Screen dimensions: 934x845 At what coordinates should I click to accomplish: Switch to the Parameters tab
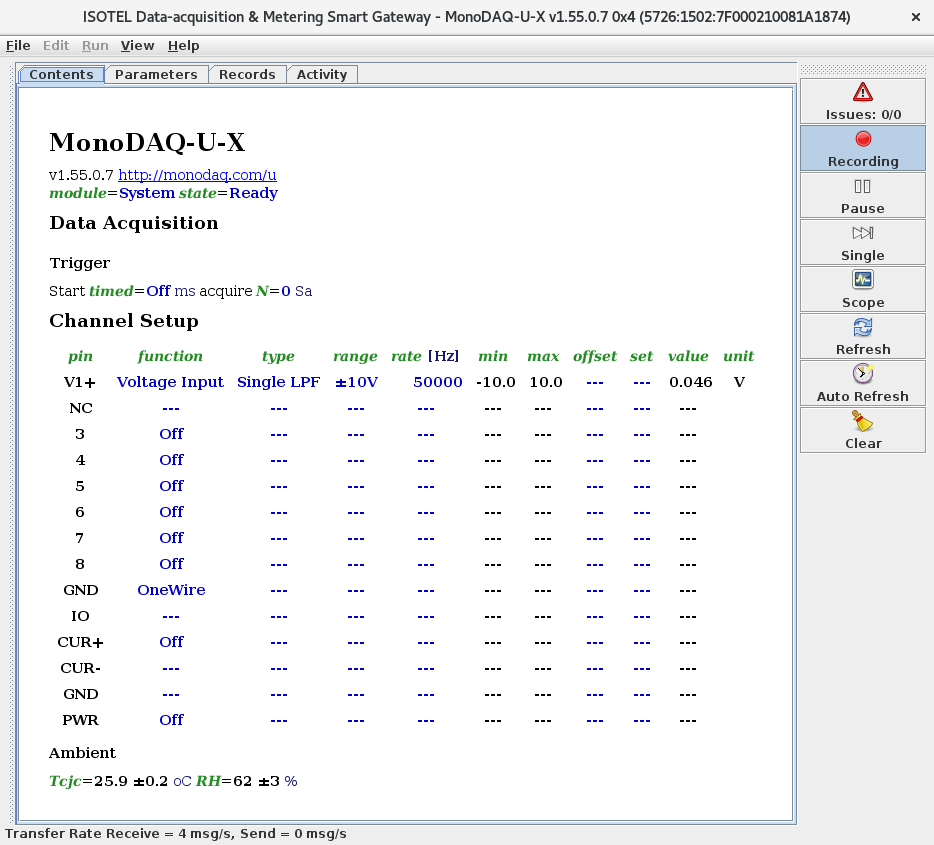coord(156,74)
